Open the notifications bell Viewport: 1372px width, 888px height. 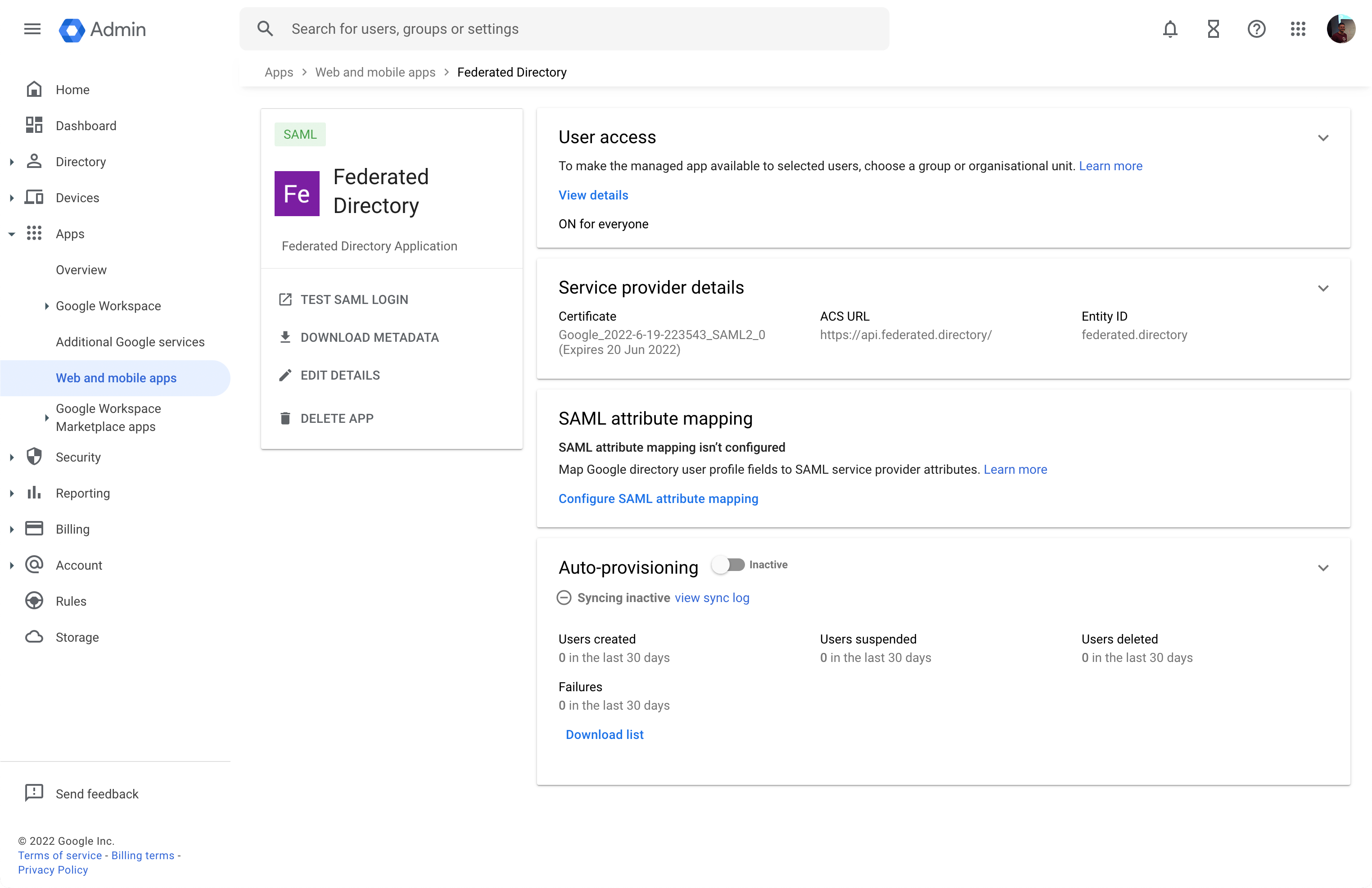1170,29
